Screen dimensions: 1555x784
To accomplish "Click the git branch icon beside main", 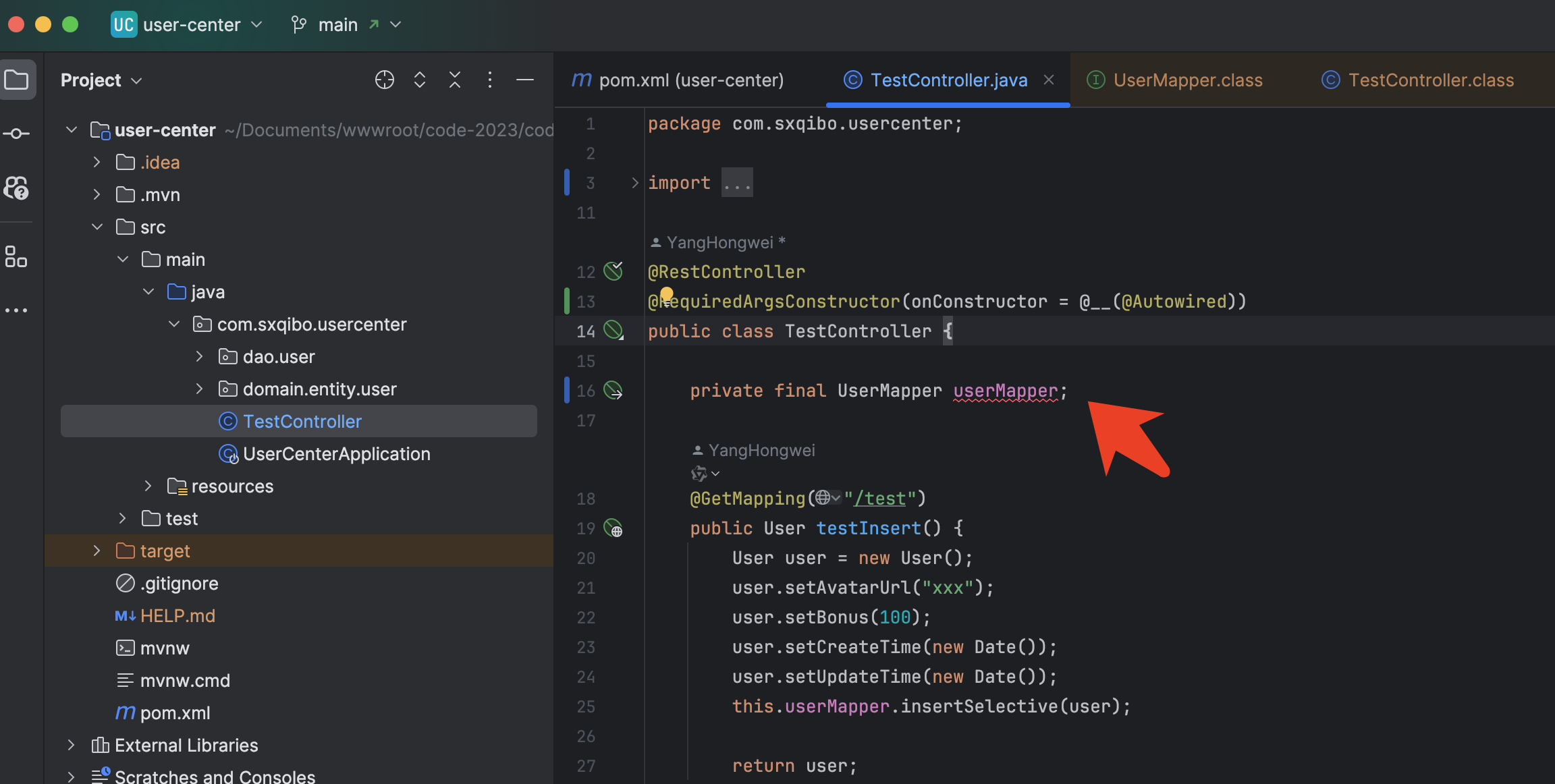I will (x=298, y=25).
